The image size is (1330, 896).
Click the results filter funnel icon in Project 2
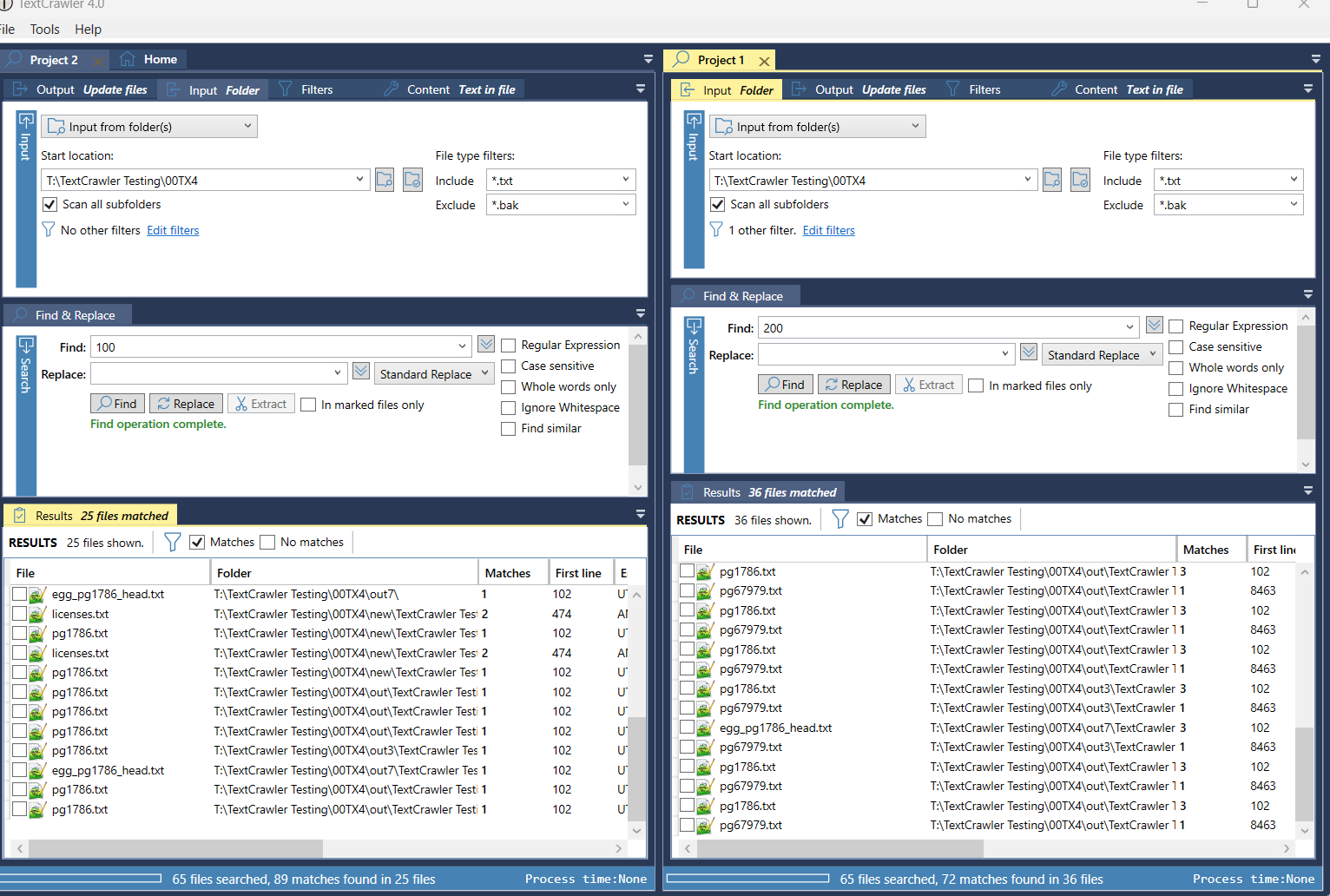click(x=172, y=543)
